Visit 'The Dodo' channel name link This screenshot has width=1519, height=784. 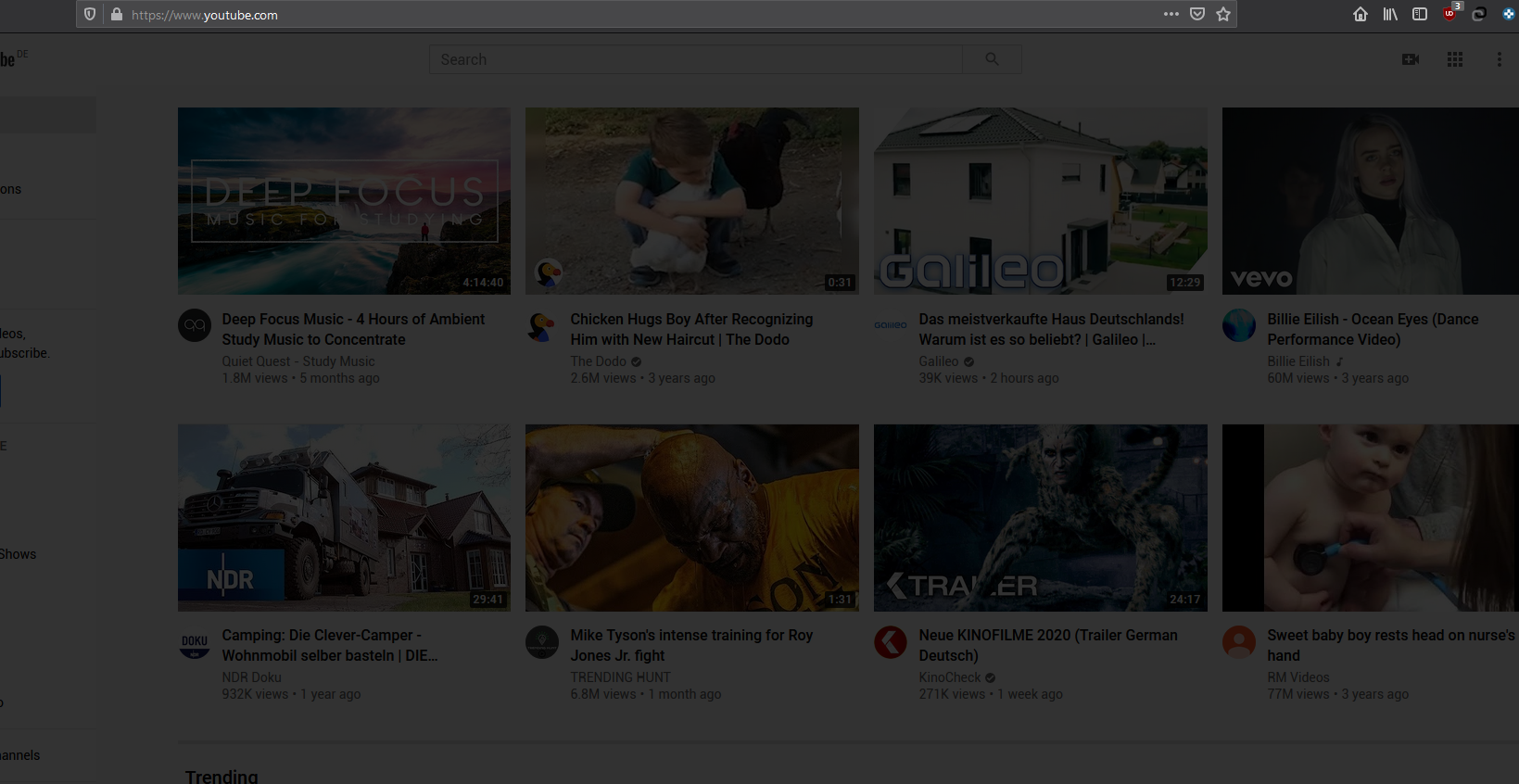[598, 361]
